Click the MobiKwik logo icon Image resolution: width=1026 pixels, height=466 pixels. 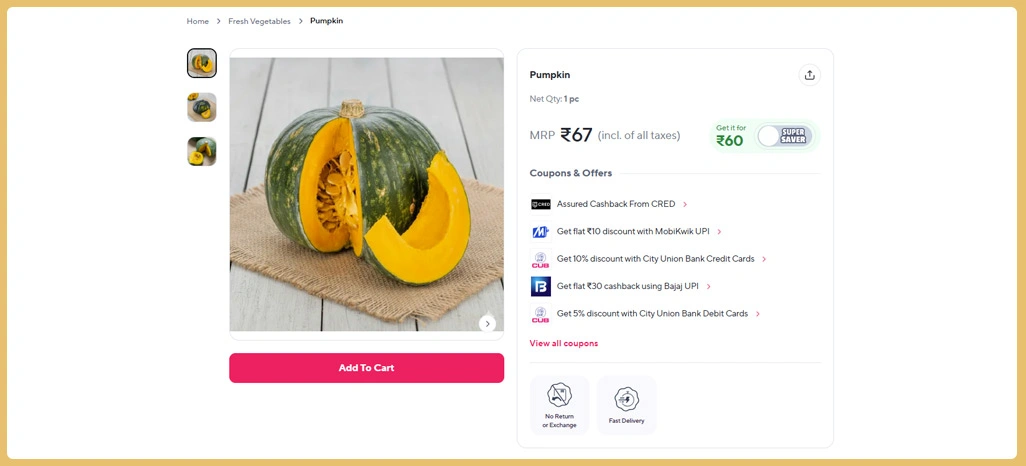pos(541,232)
